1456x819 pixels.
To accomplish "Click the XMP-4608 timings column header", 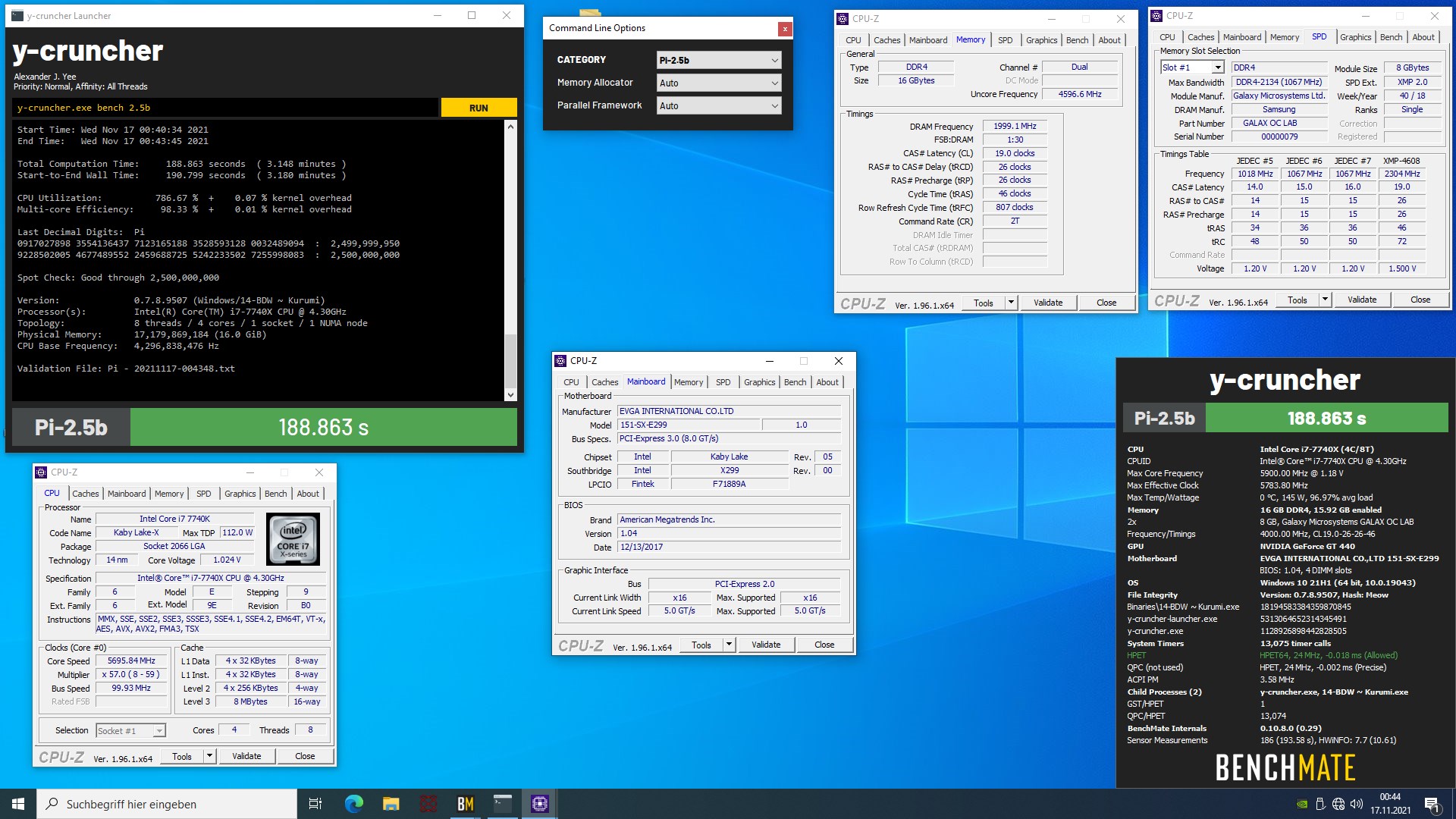I will [1401, 161].
